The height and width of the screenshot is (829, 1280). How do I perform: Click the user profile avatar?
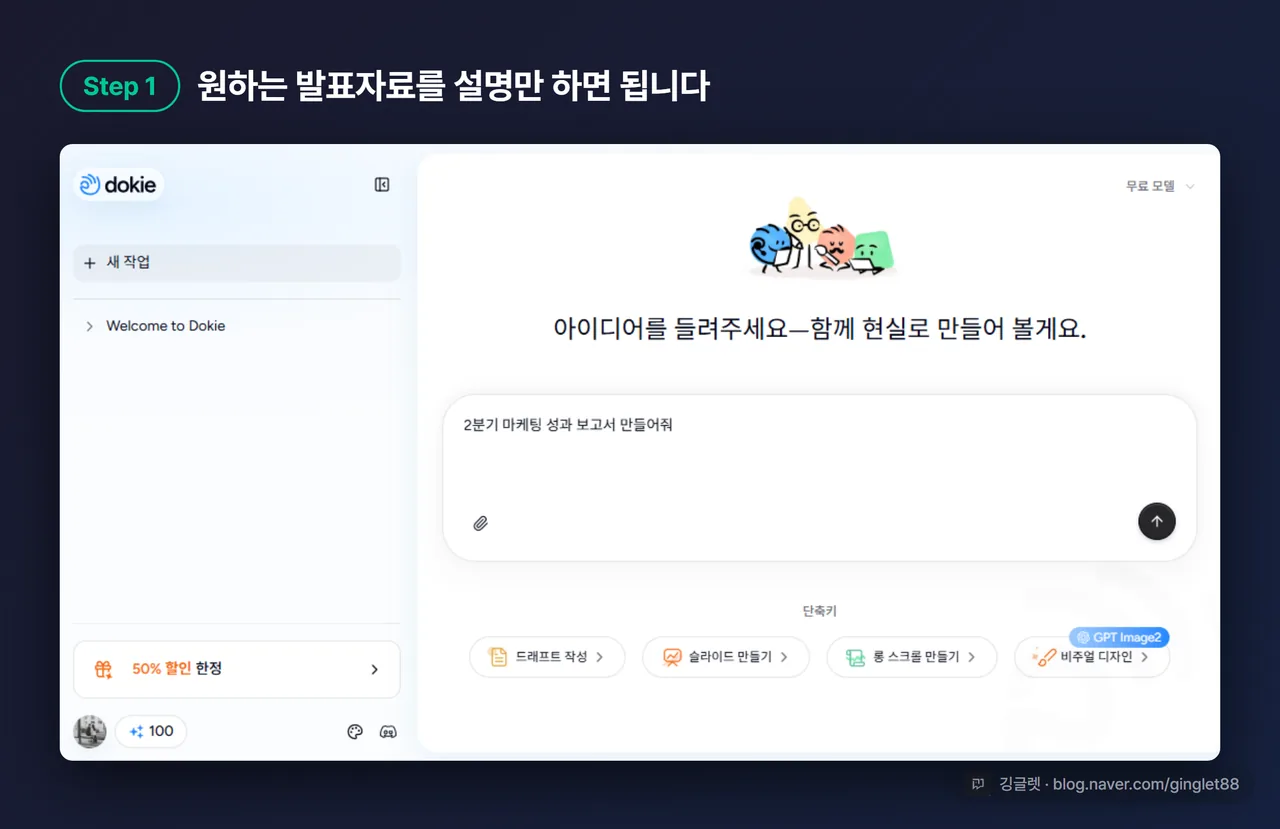[x=90, y=731]
